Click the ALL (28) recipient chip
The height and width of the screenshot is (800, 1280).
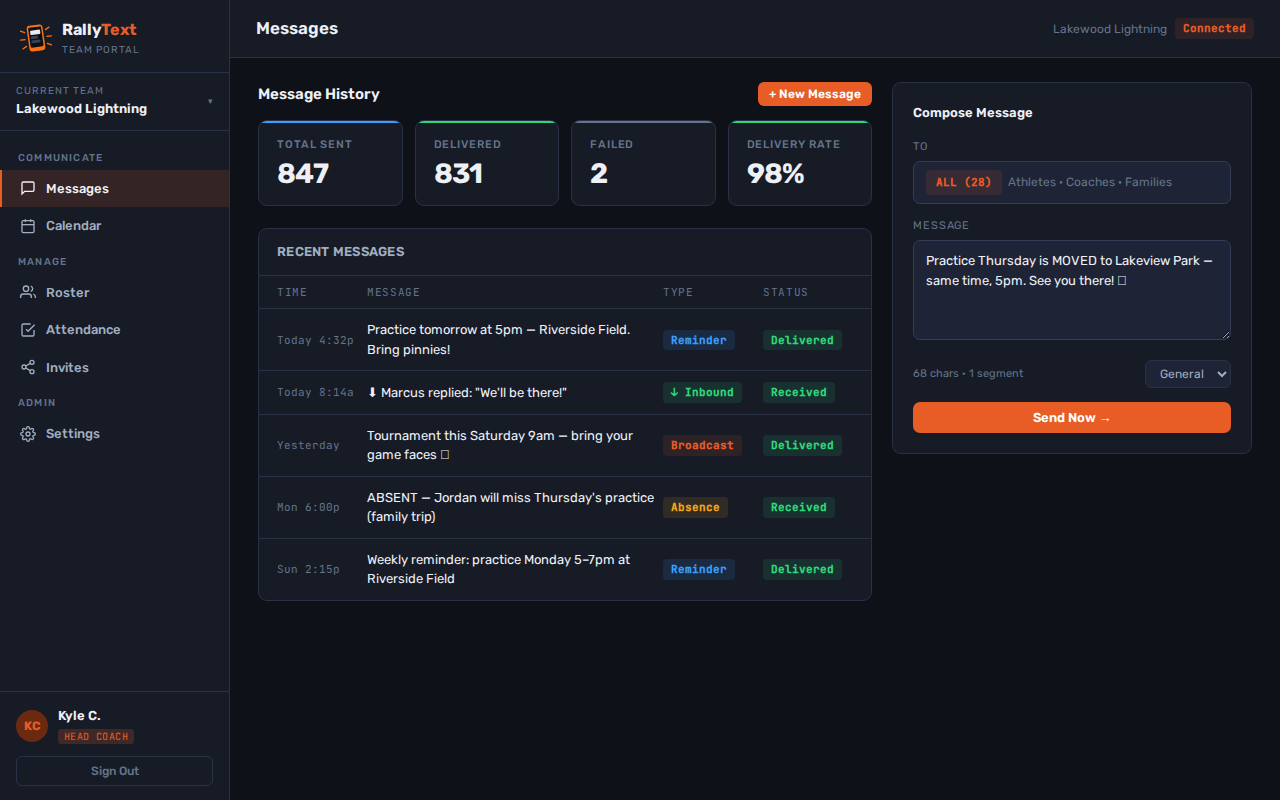[963, 182]
